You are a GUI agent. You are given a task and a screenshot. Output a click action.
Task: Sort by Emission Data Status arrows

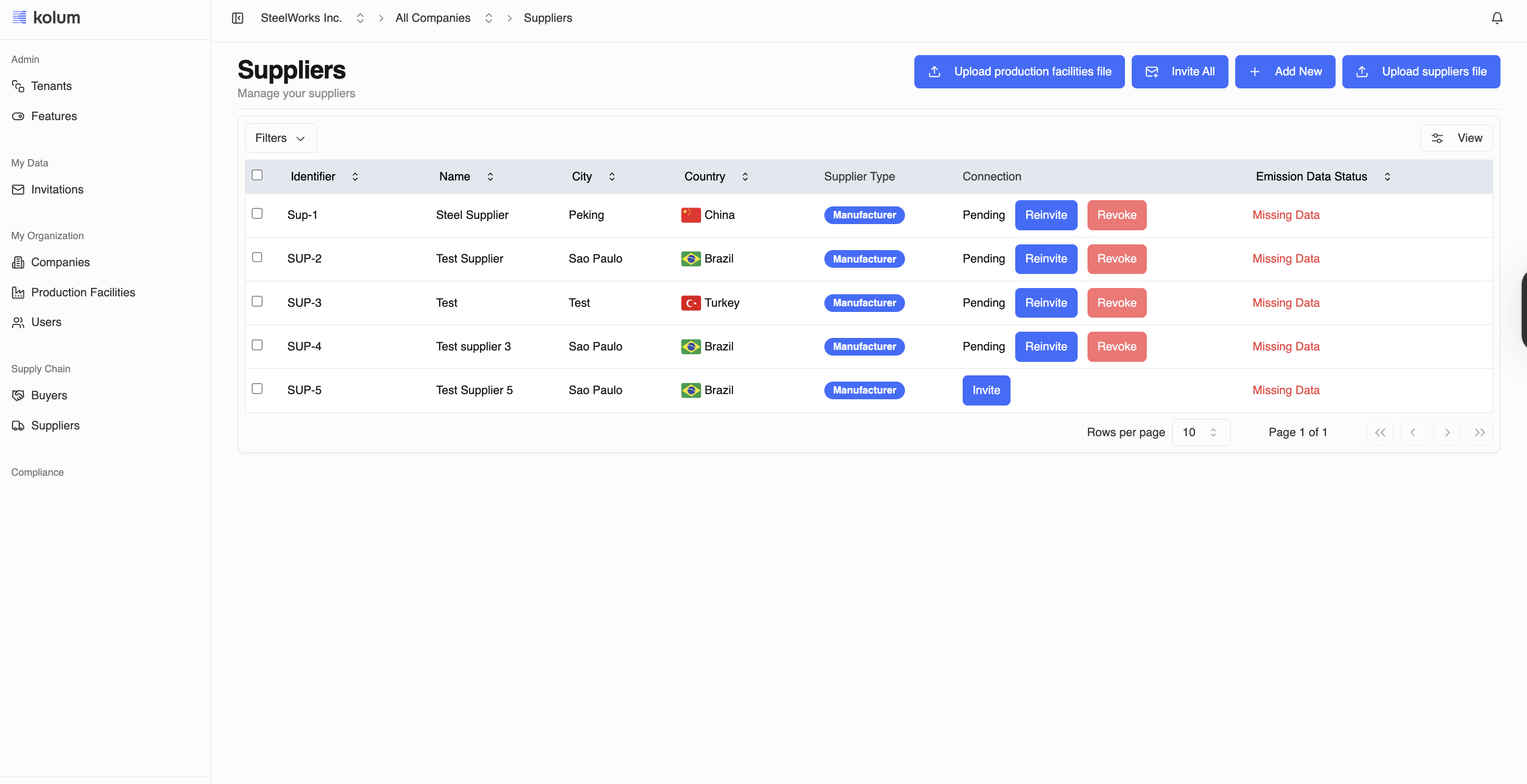(x=1387, y=177)
